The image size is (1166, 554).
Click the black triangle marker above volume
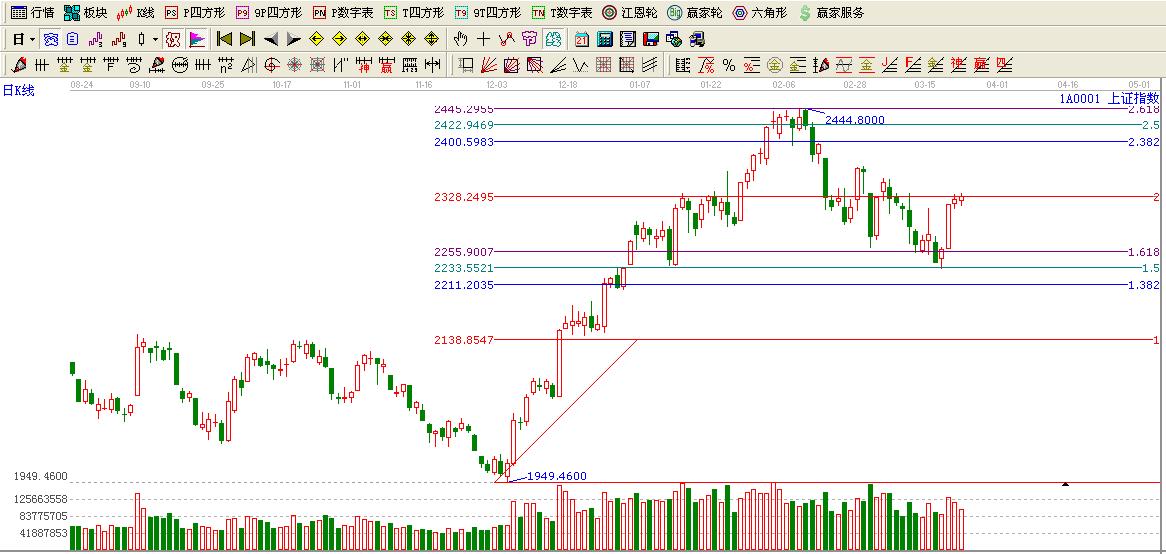coord(1065,484)
